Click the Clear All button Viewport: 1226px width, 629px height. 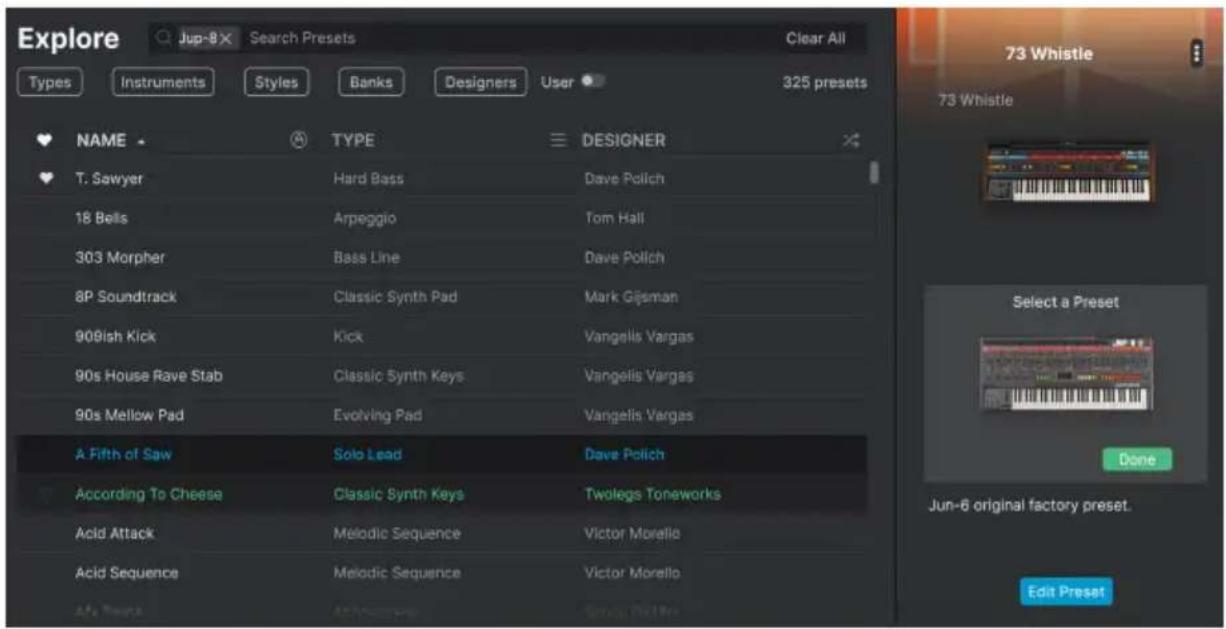click(815, 38)
